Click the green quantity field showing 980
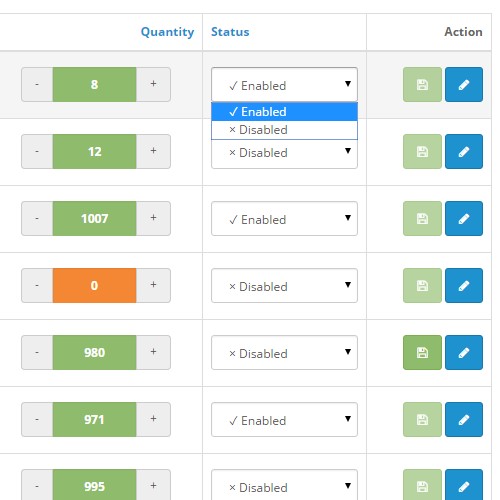Screen dimensions: 500x500 pyautogui.click(x=94, y=352)
